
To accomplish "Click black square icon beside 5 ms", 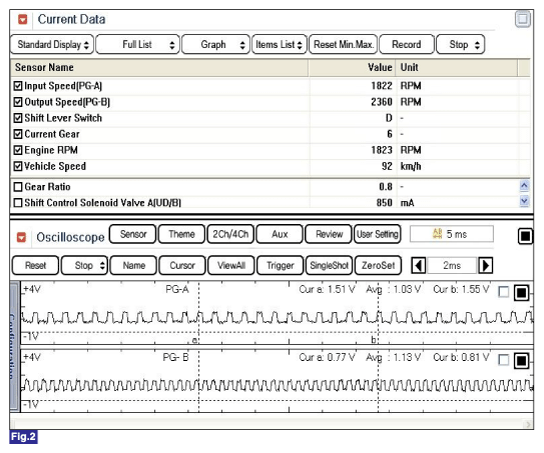I will (x=525, y=236).
